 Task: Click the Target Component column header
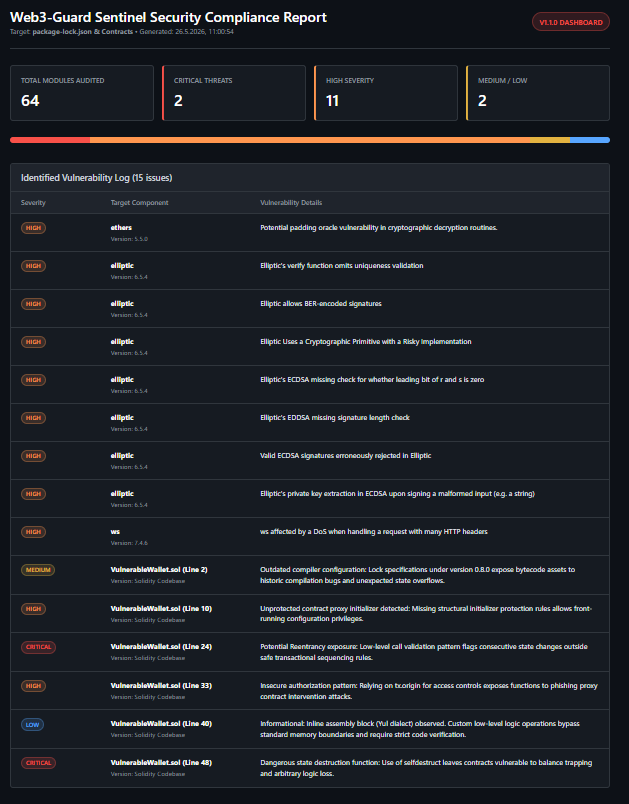pyautogui.click(x=139, y=203)
